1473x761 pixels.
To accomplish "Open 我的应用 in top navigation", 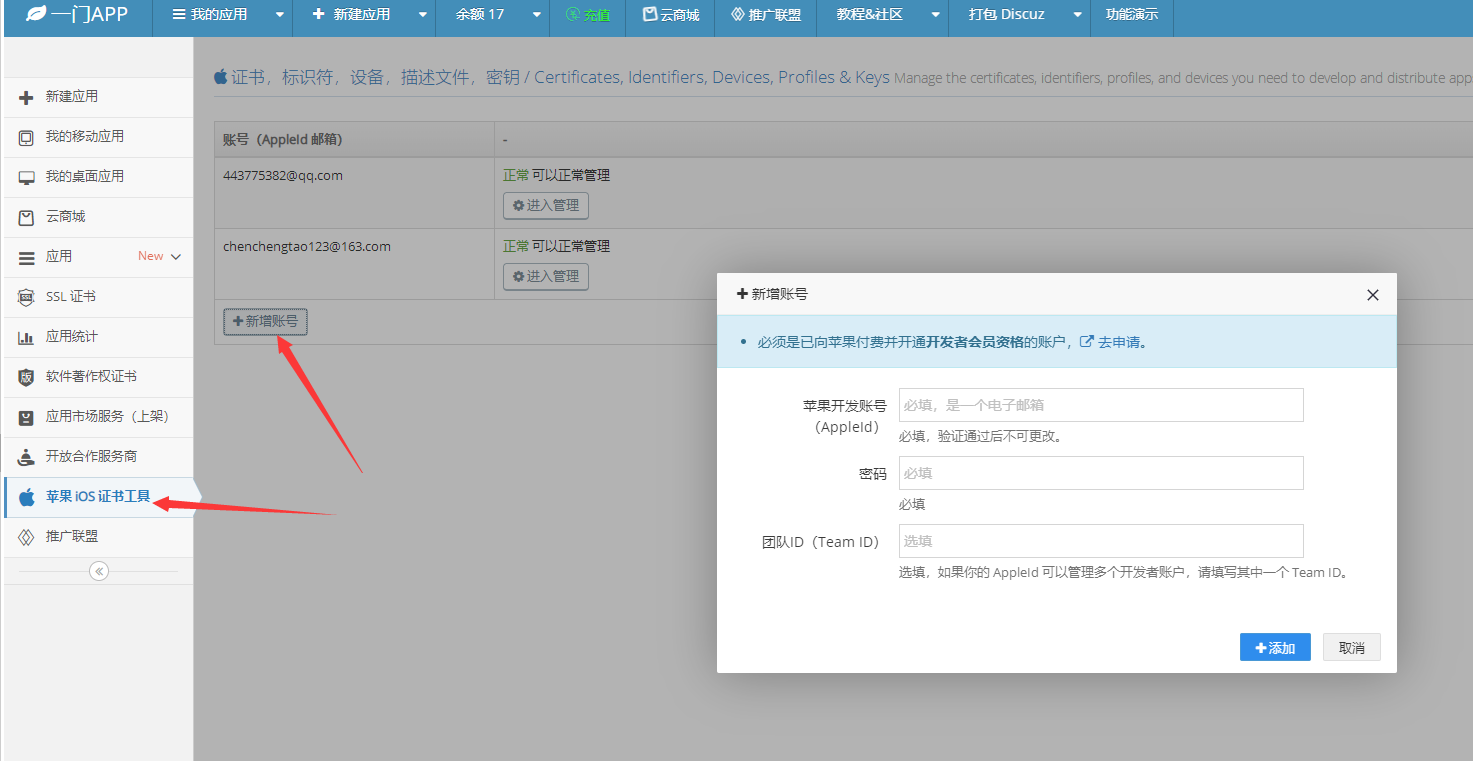I will (211, 15).
